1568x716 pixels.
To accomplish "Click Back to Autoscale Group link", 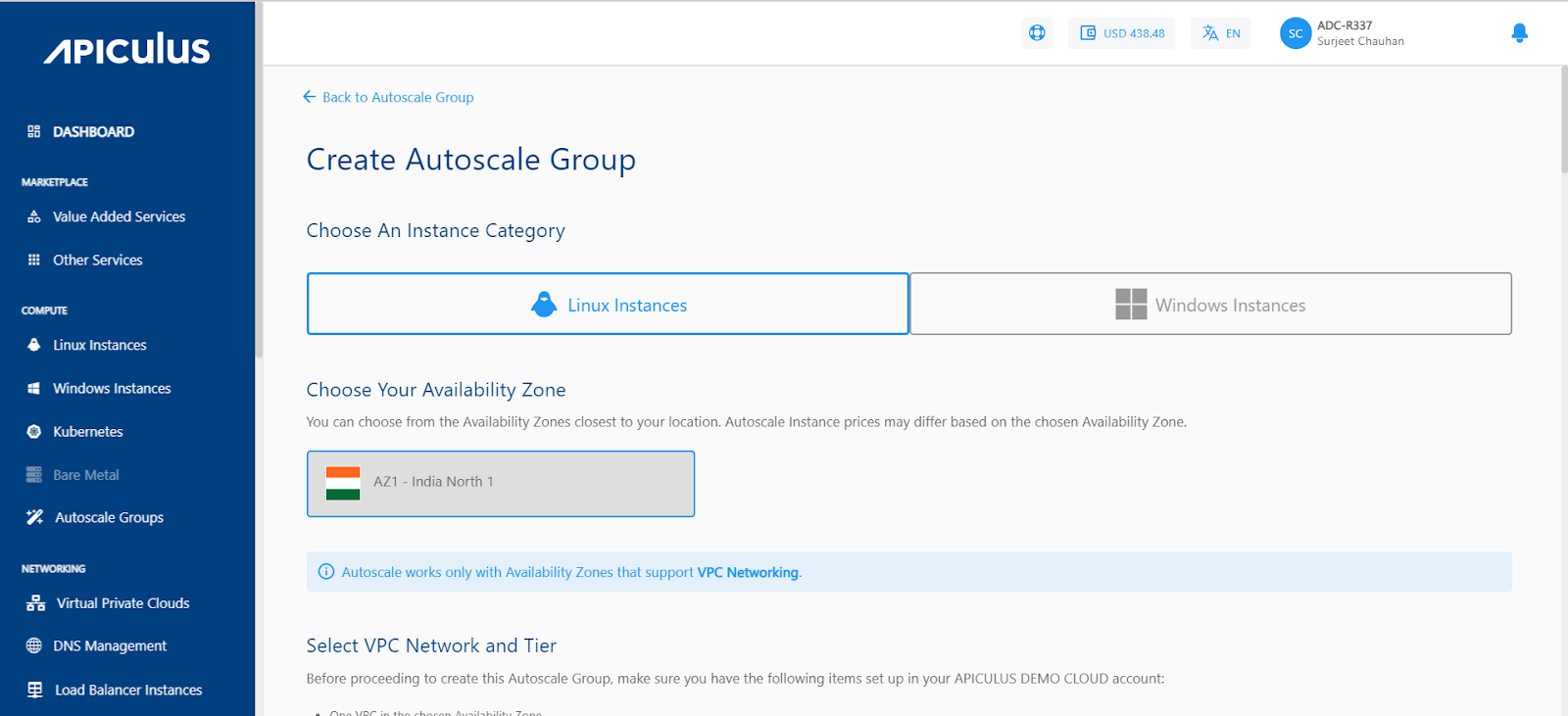I will tap(388, 97).
